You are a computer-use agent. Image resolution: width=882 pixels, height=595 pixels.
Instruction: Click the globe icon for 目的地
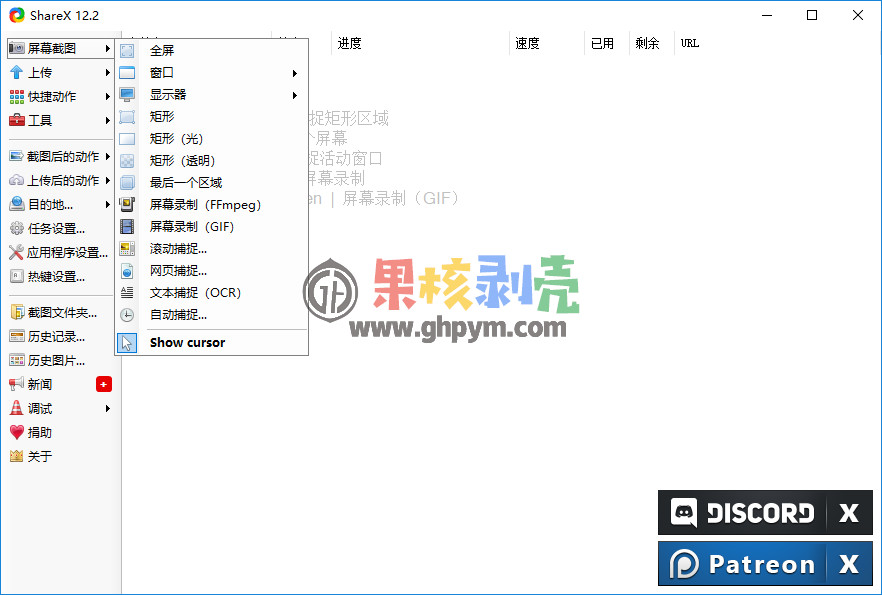[x=17, y=204]
